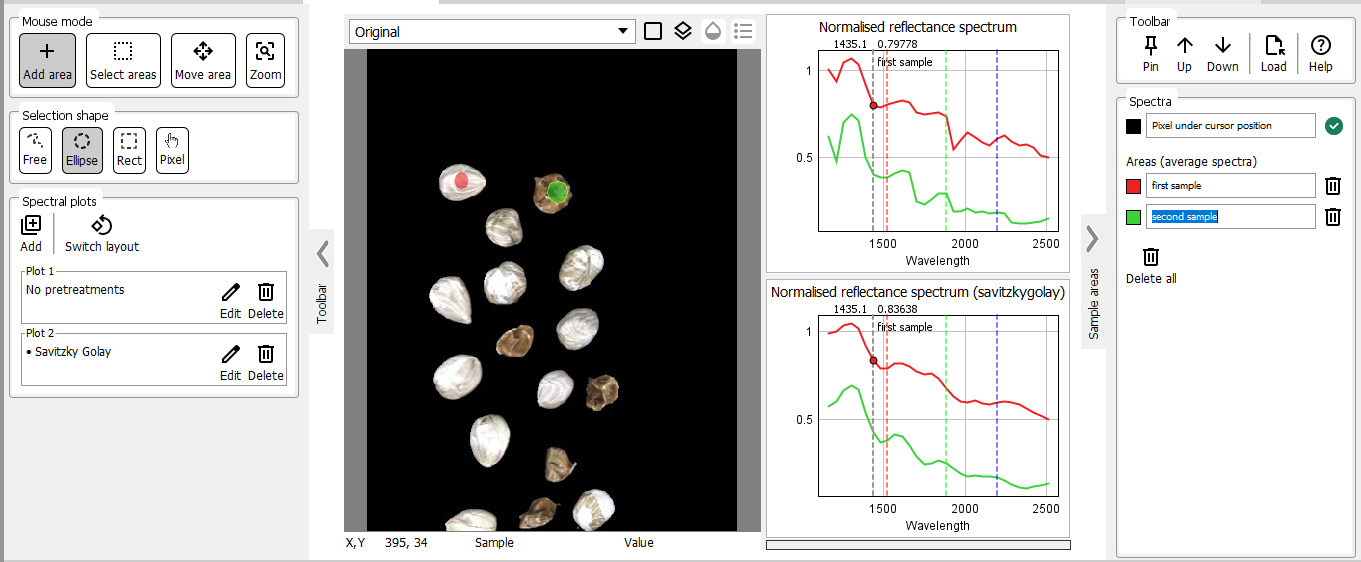Viewport: 1361px width, 562px height.
Task: Collapse the left Toolbar panel
Action: (322, 253)
